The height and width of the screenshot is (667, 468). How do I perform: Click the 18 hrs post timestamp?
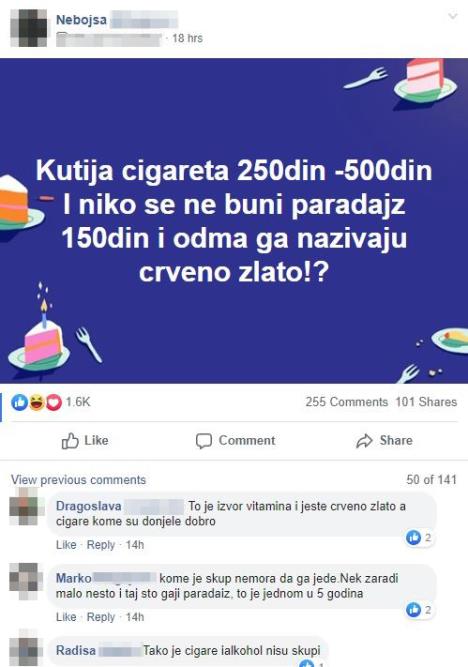(x=188, y=38)
